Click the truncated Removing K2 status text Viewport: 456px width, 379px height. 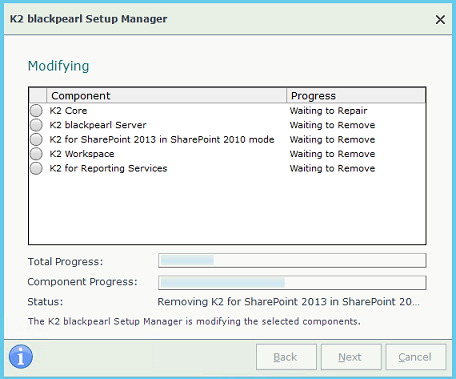tap(288, 302)
